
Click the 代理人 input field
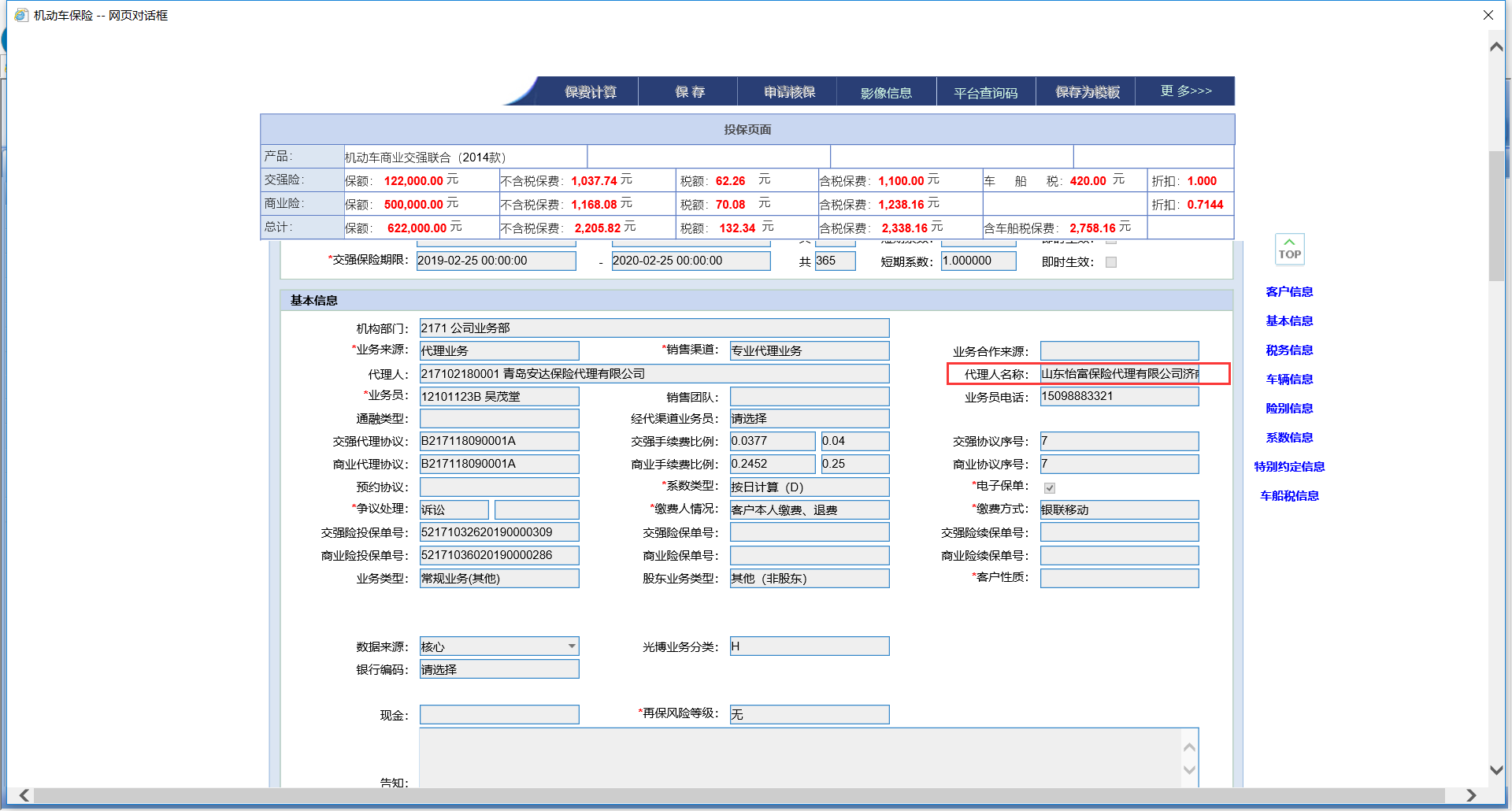tap(654, 373)
